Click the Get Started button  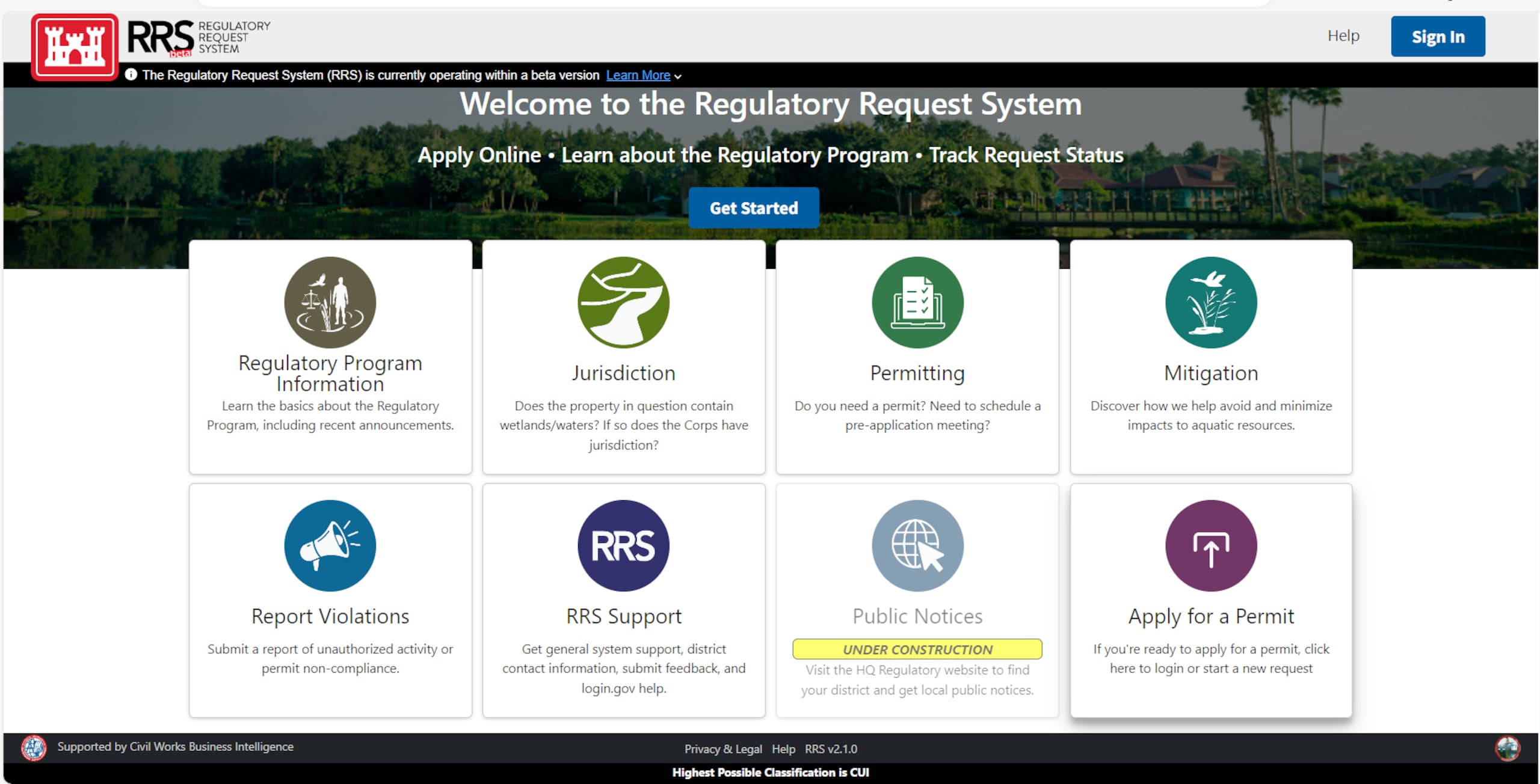tap(753, 207)
